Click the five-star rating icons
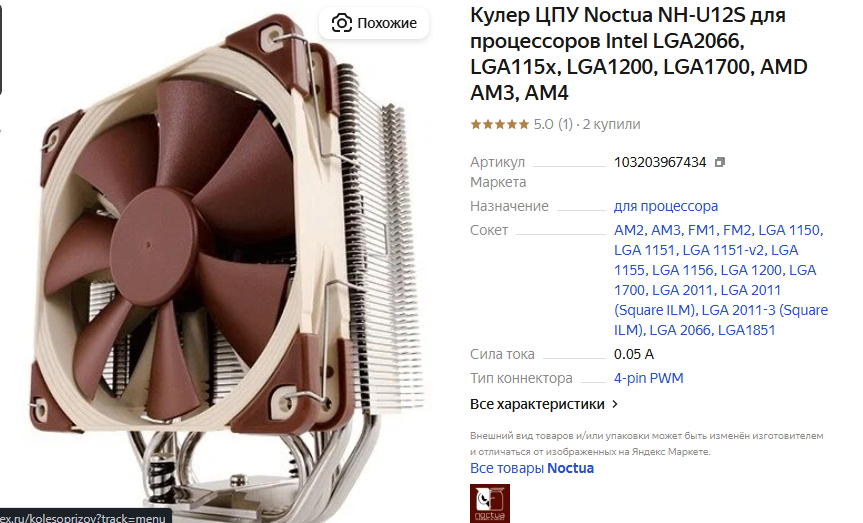Image resolution: width=863 pixels, height=523 pixels. tap(500, 124)
